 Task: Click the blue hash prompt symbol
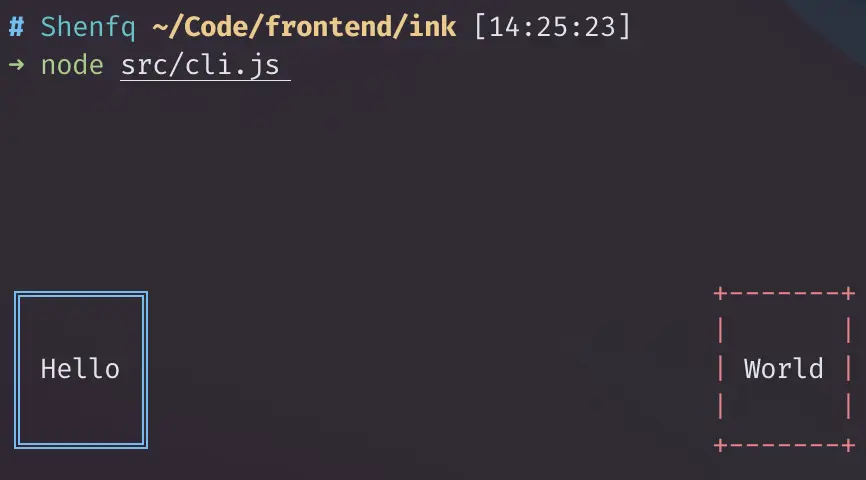[x=16, y=27]
